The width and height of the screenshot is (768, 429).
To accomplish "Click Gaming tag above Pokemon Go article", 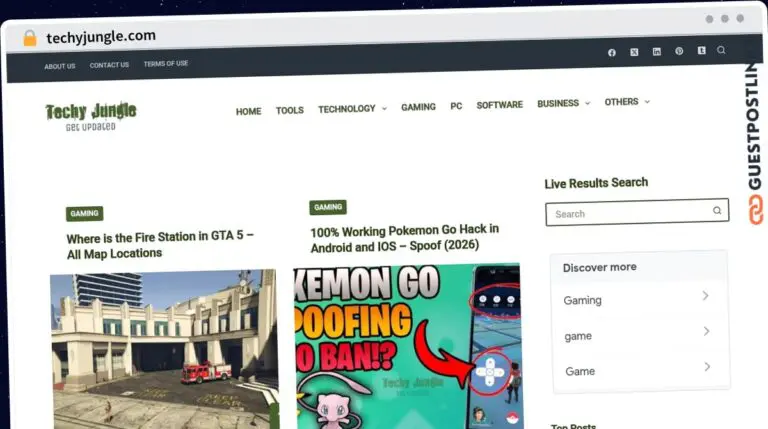I will tap(328, 207).
